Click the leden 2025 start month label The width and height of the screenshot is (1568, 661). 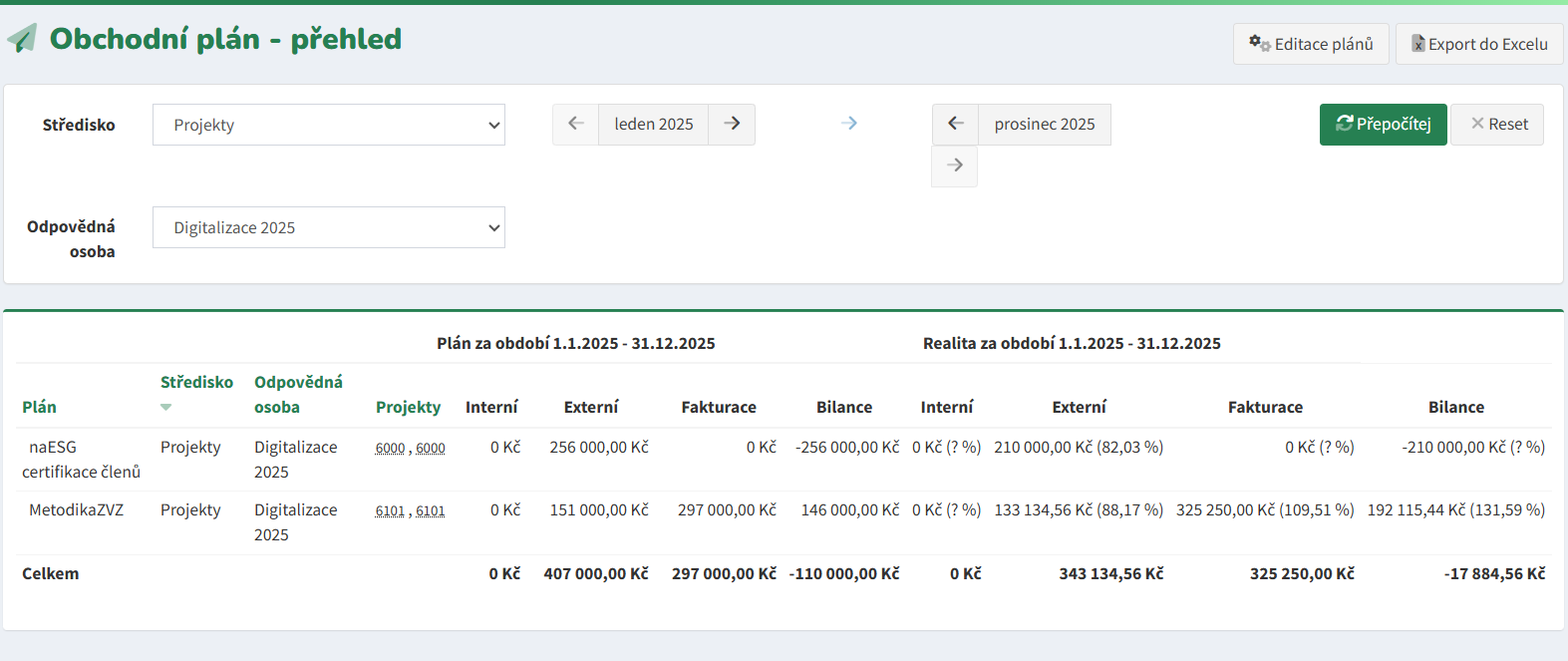tap(653, 124)
